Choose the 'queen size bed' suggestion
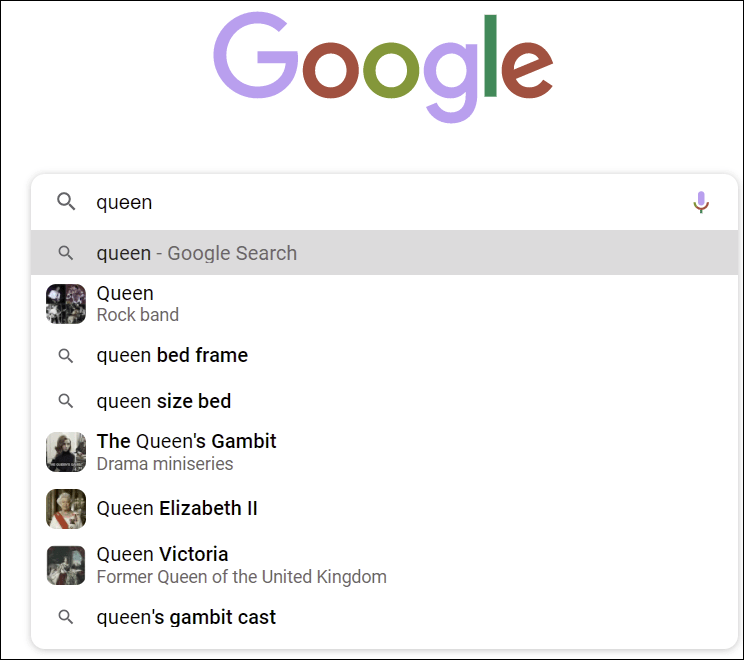The height and width of the screenshot is (660, 744). point(384,401)
